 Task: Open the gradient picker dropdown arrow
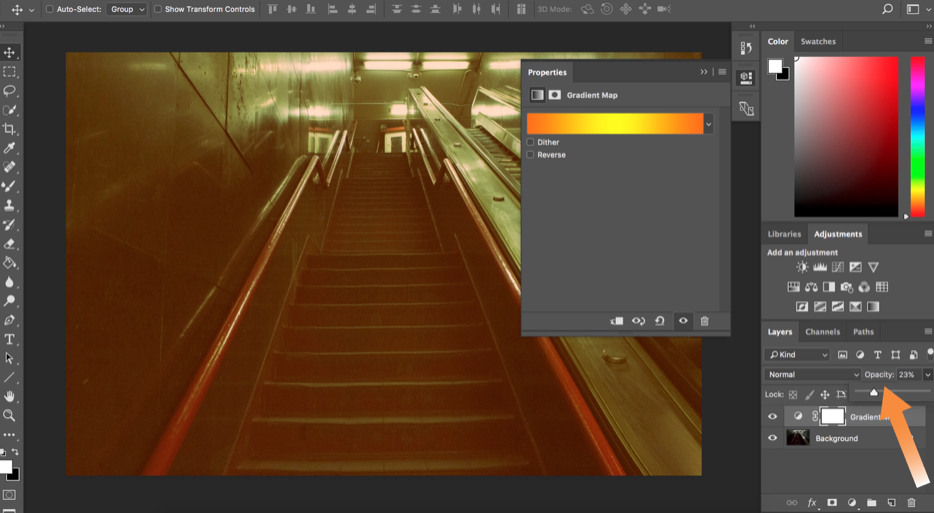708,125
